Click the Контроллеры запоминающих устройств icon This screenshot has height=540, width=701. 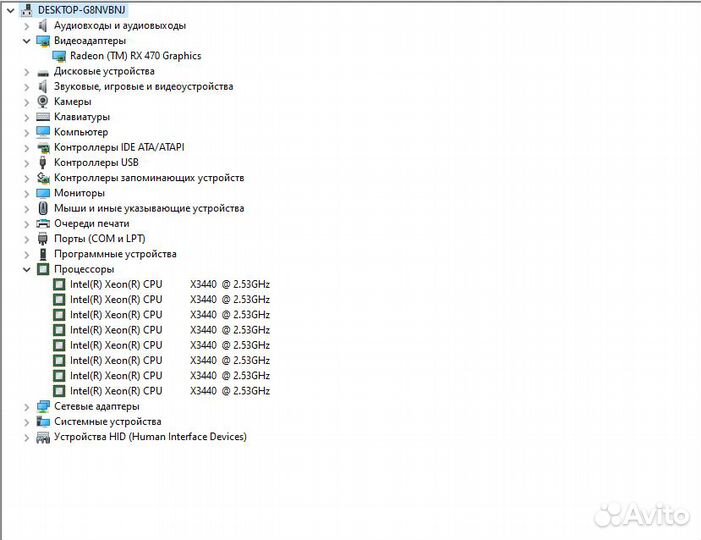point(43,178)
